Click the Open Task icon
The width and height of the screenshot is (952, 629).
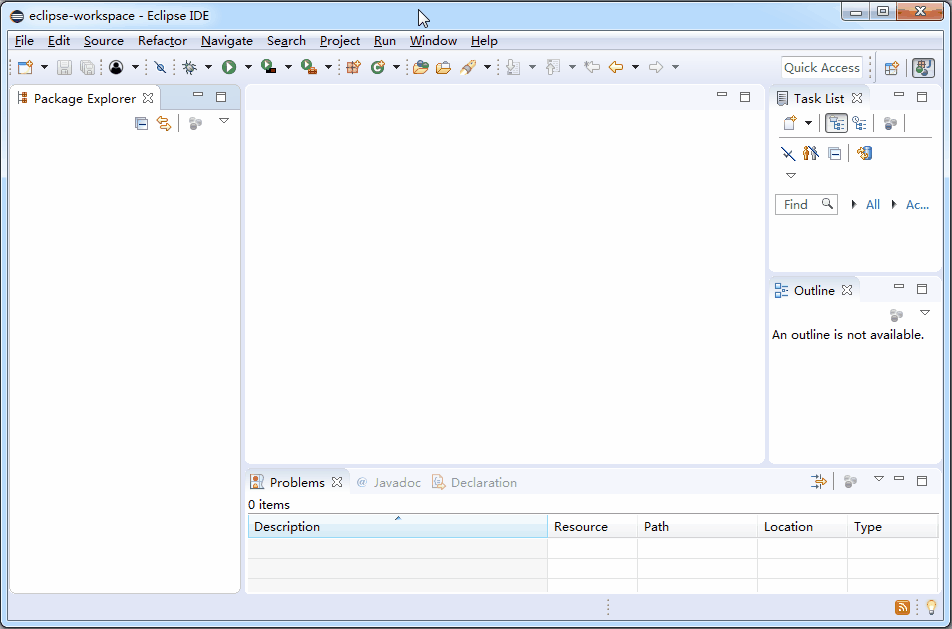click(x=444, y=67)
